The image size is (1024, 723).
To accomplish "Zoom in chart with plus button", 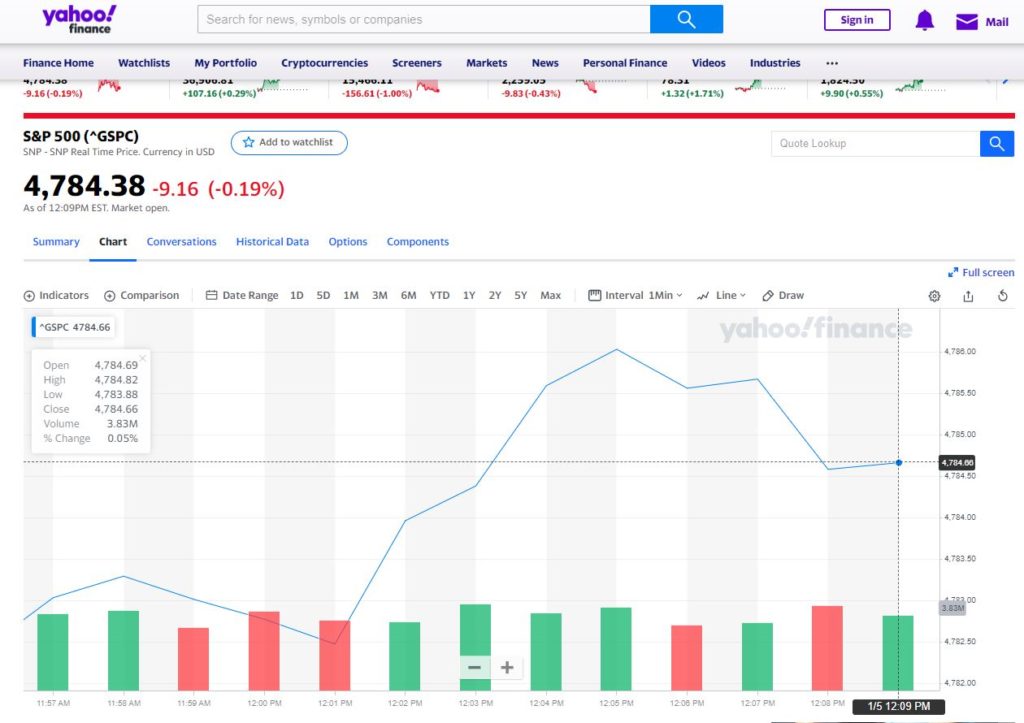I will 507,667.
